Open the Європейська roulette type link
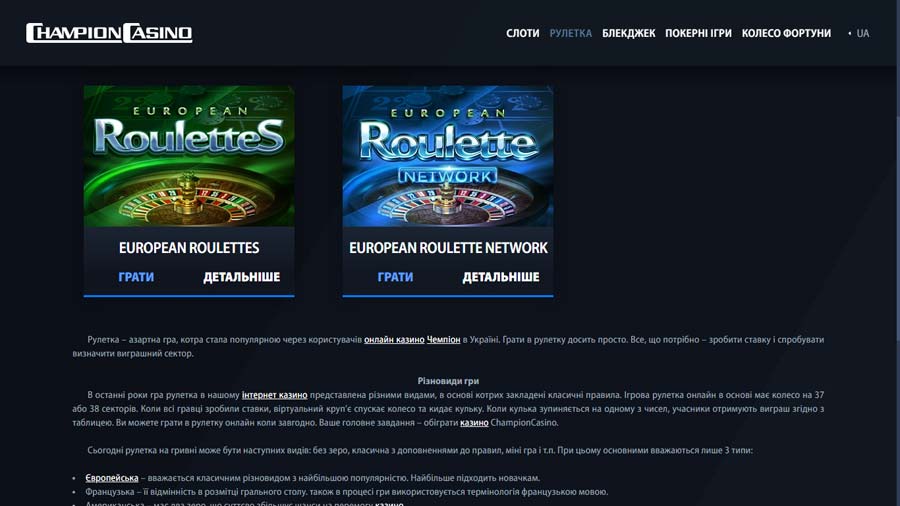900x506 pixels. [112, 478]
